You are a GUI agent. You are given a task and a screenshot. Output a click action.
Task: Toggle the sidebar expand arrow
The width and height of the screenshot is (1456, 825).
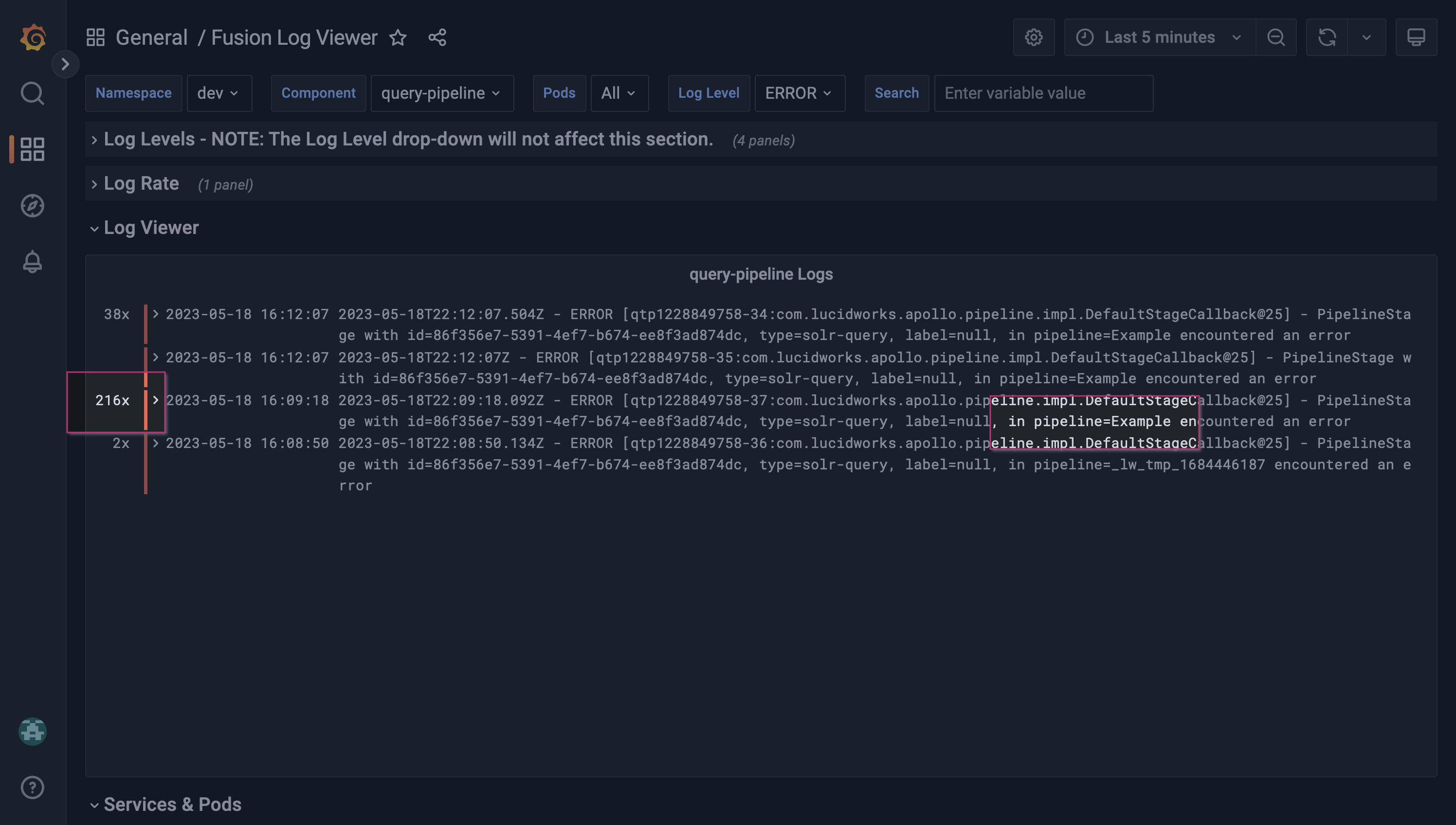65,64
